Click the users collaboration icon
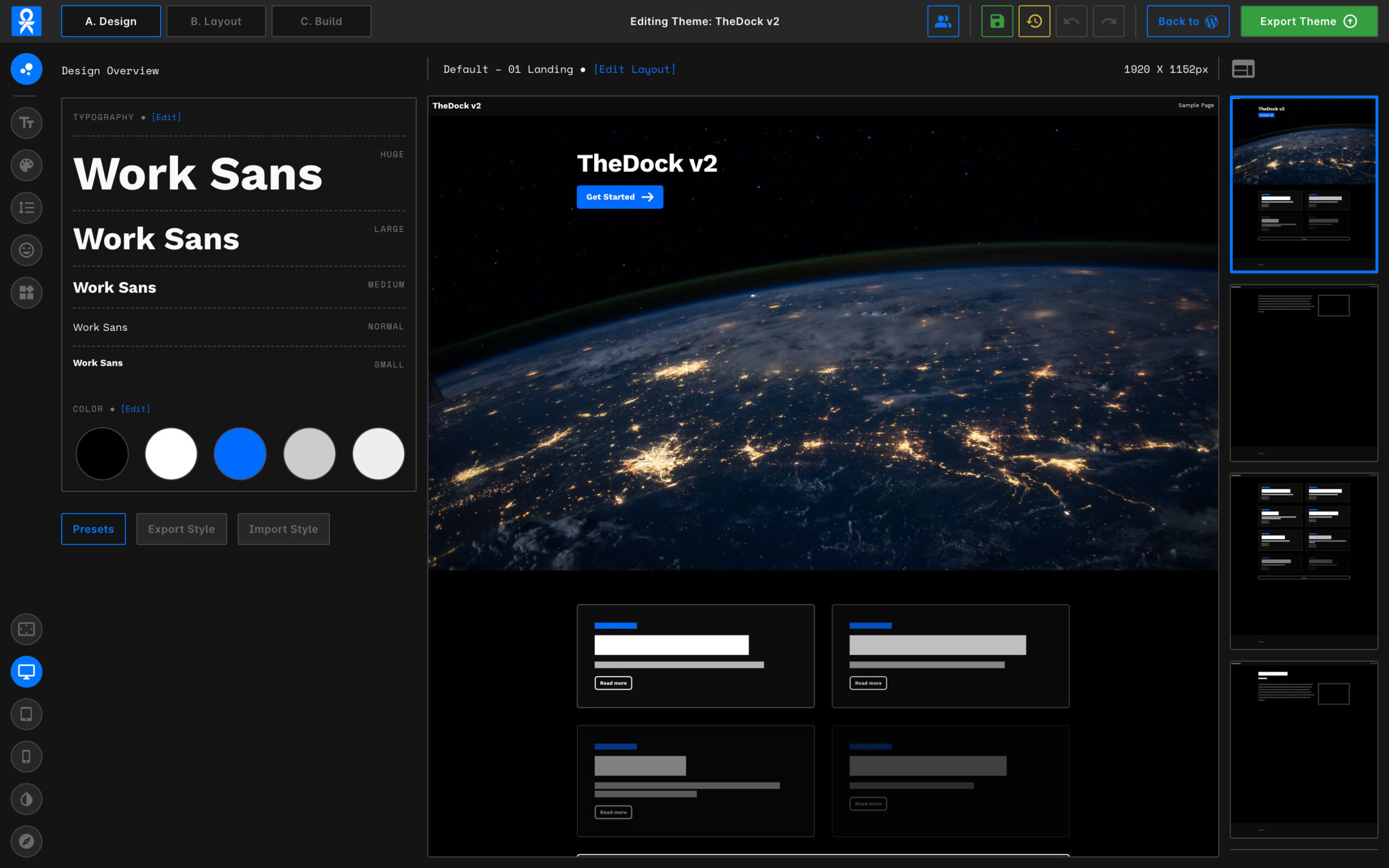1389x868 pixels. tap(943, 21)
